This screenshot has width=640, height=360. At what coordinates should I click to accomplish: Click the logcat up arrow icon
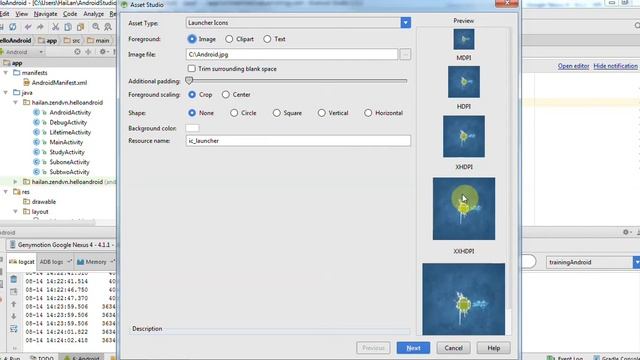13,304
